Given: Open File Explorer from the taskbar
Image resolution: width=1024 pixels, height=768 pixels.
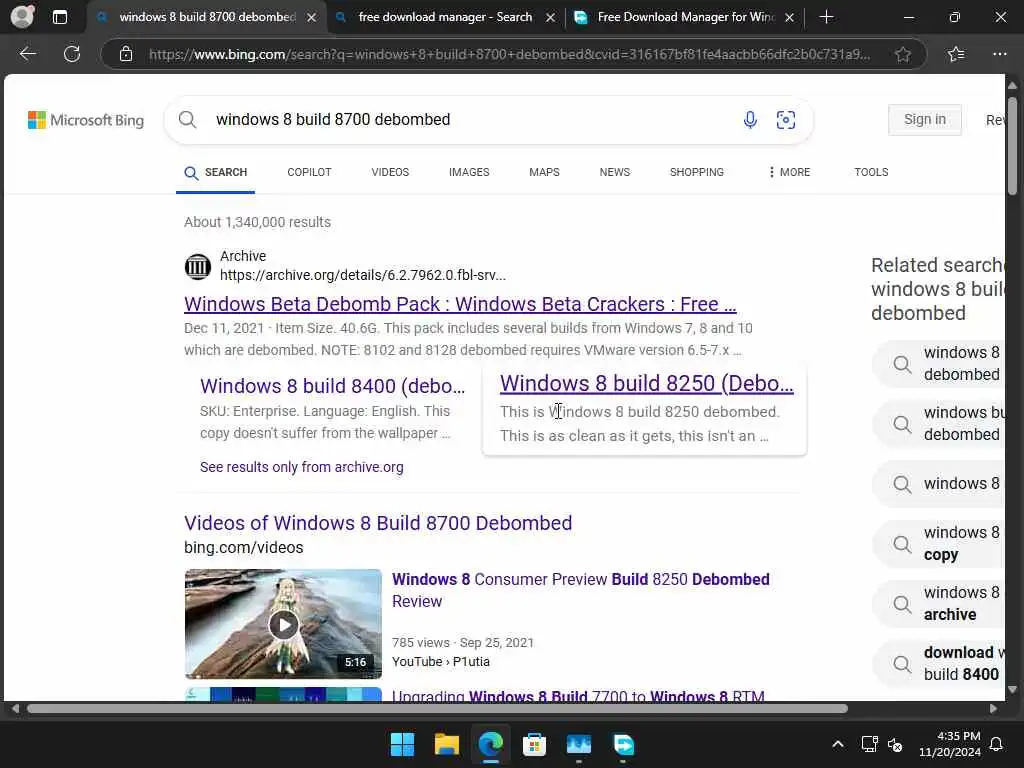Looking at the screenshot, I should 447,744.
